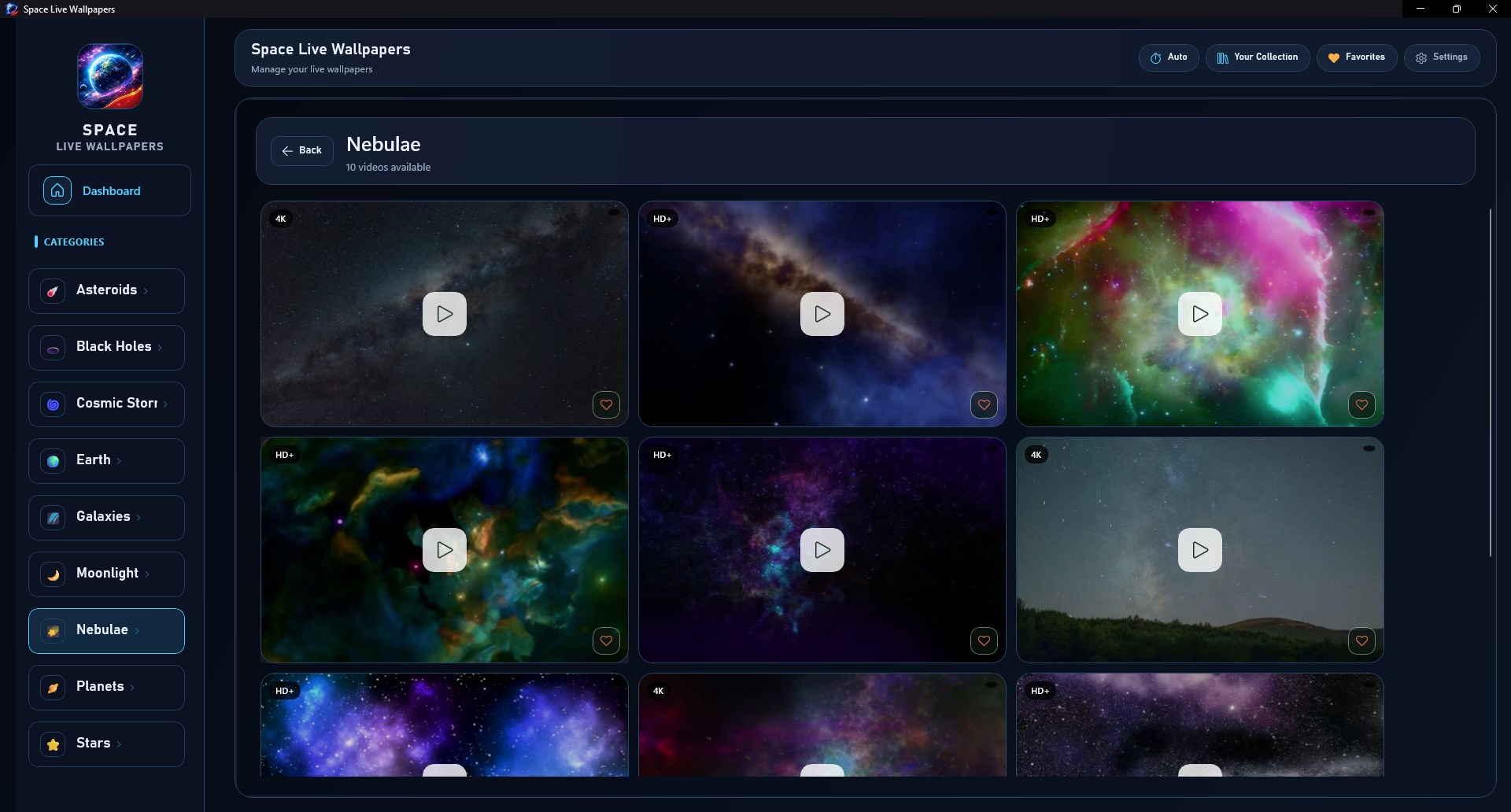Play the Milky Way over forest hills wallpaper

pos(1200,550)
